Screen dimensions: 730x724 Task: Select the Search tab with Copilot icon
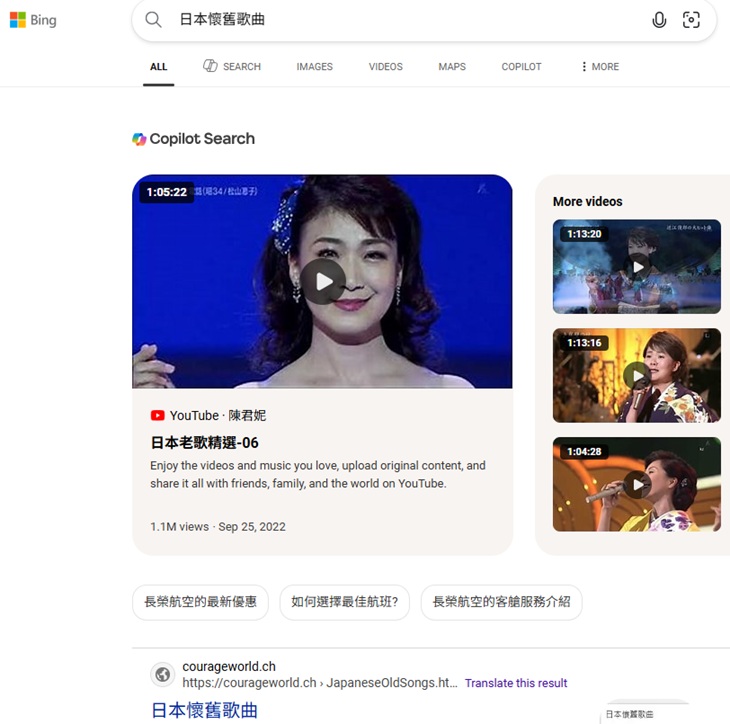click(x=232, y=67)
